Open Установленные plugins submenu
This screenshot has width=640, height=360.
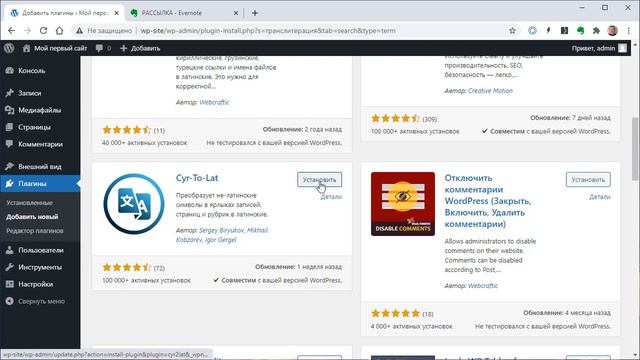29,203
